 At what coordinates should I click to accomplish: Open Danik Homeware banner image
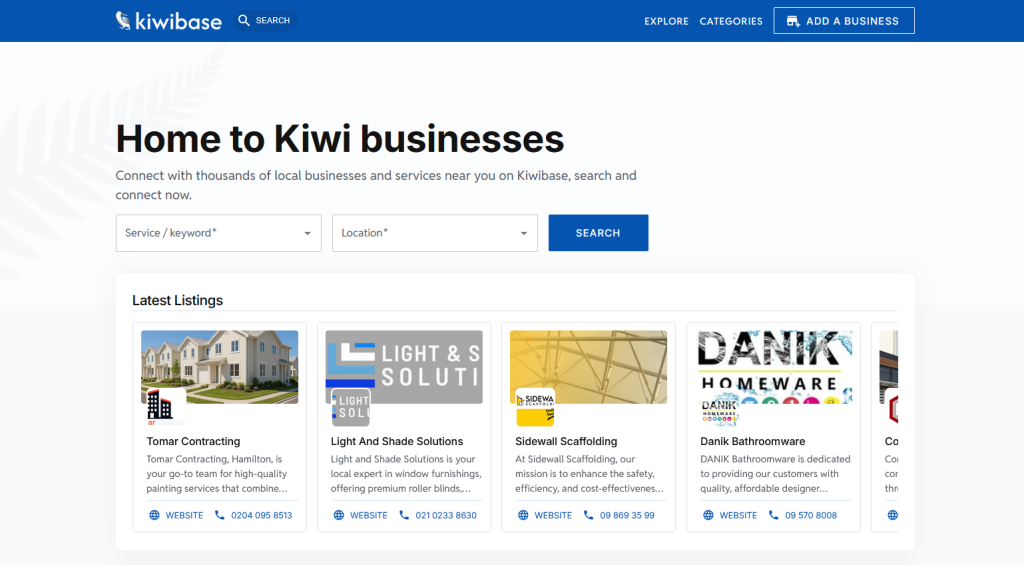(773, 366)
